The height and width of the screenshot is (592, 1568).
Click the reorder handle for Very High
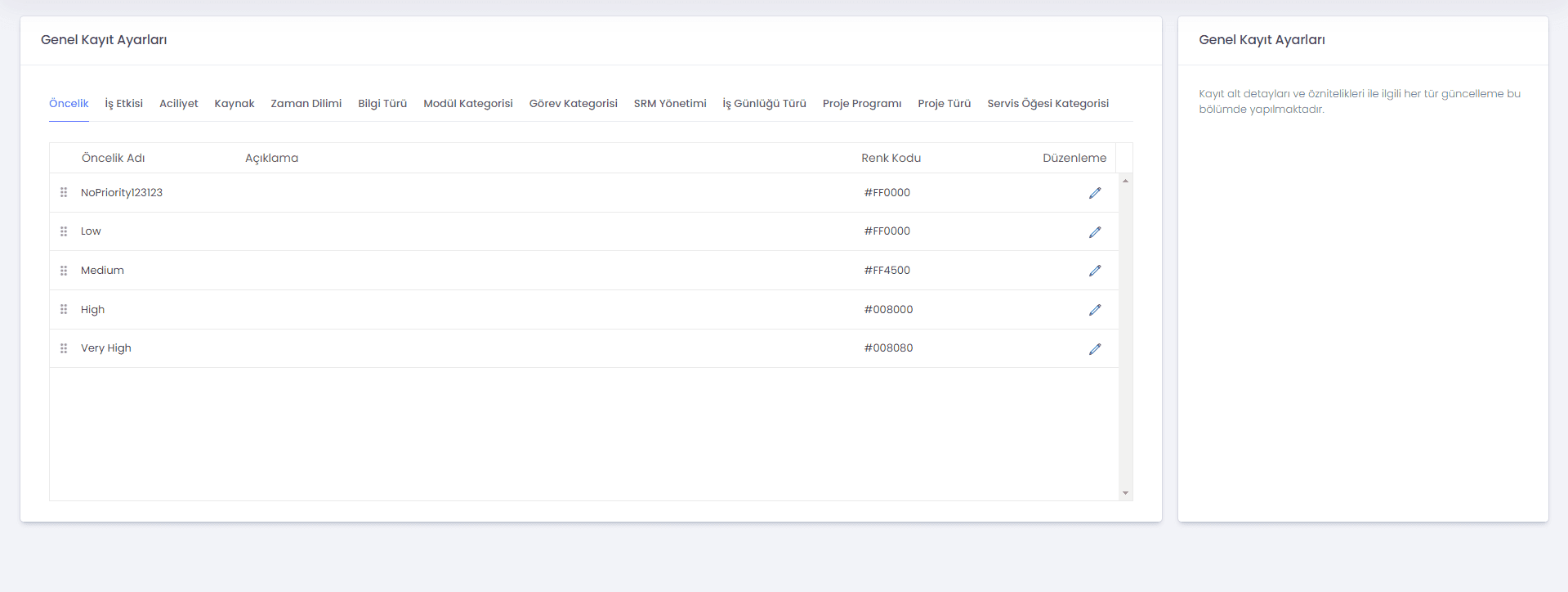64,348
